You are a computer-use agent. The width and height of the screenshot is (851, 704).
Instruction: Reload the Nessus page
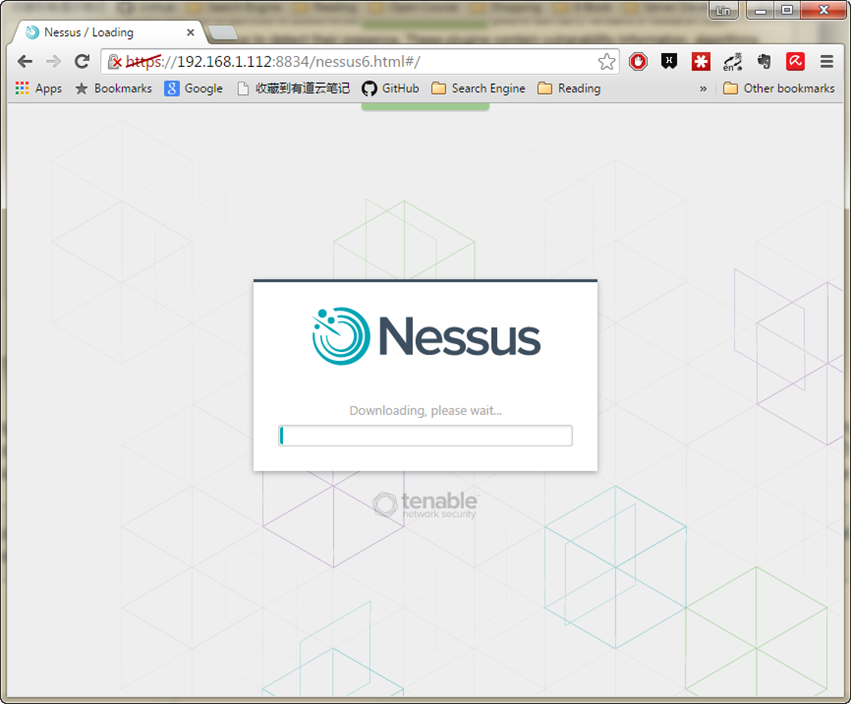tap(82, 61)
